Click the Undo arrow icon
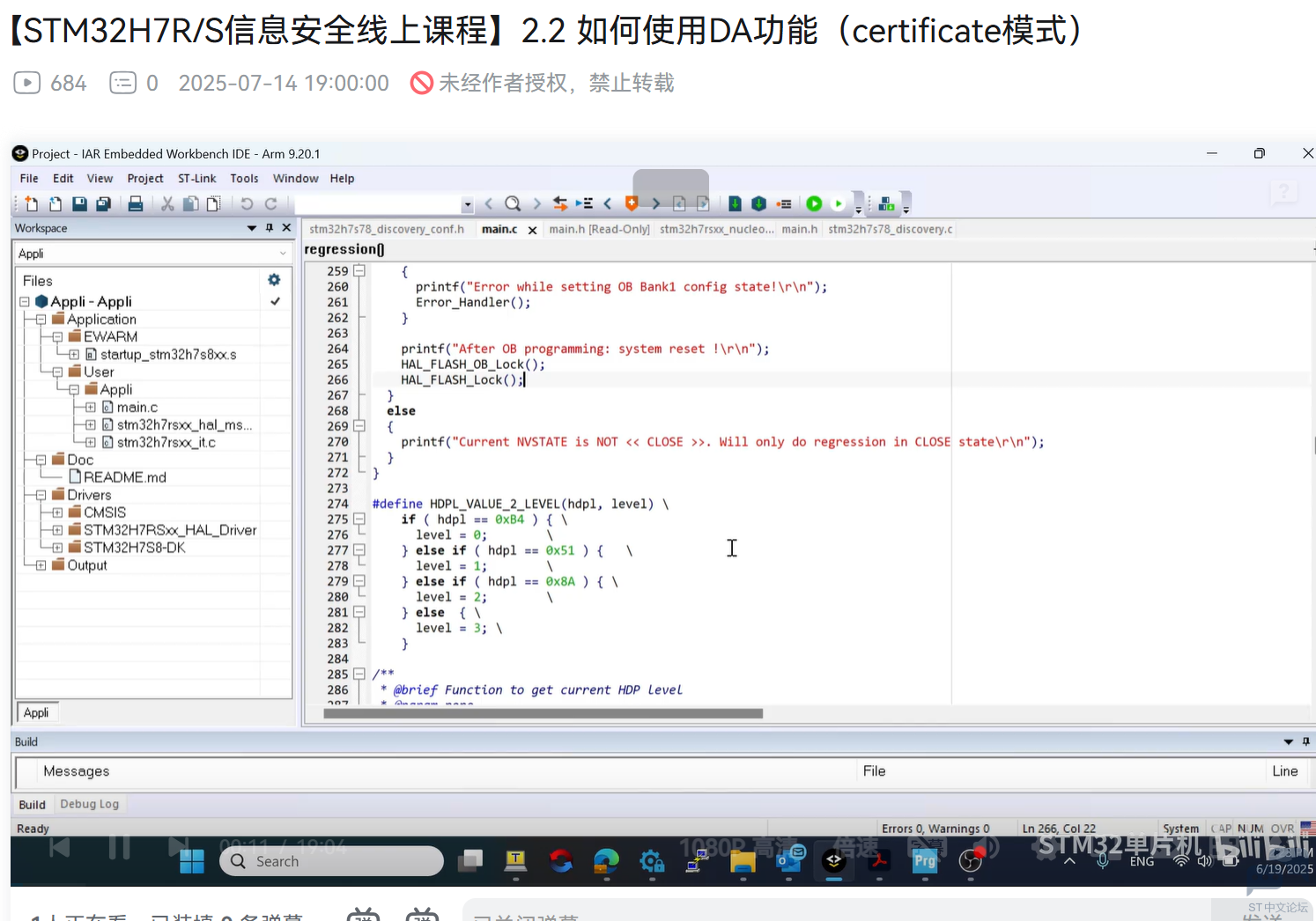Viewport: 1316px width, 921px height. 247,204
